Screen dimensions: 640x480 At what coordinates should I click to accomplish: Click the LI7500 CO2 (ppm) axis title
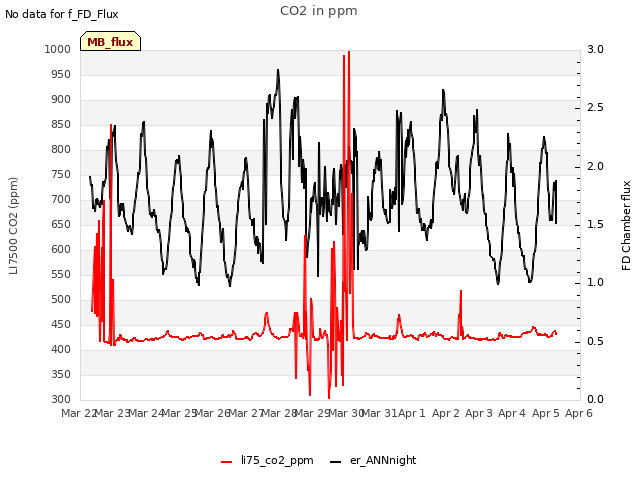13,226
